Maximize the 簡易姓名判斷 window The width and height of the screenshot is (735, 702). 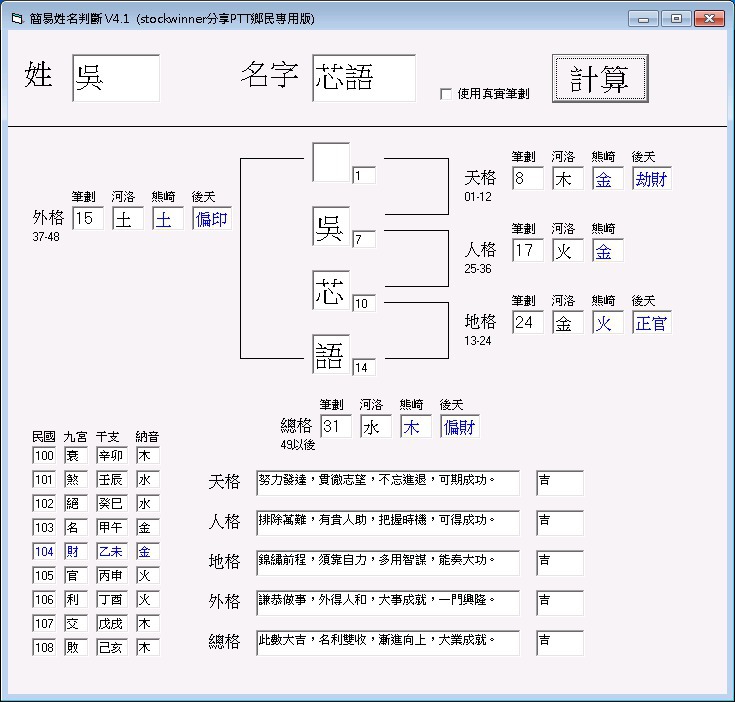pos(676,19)
